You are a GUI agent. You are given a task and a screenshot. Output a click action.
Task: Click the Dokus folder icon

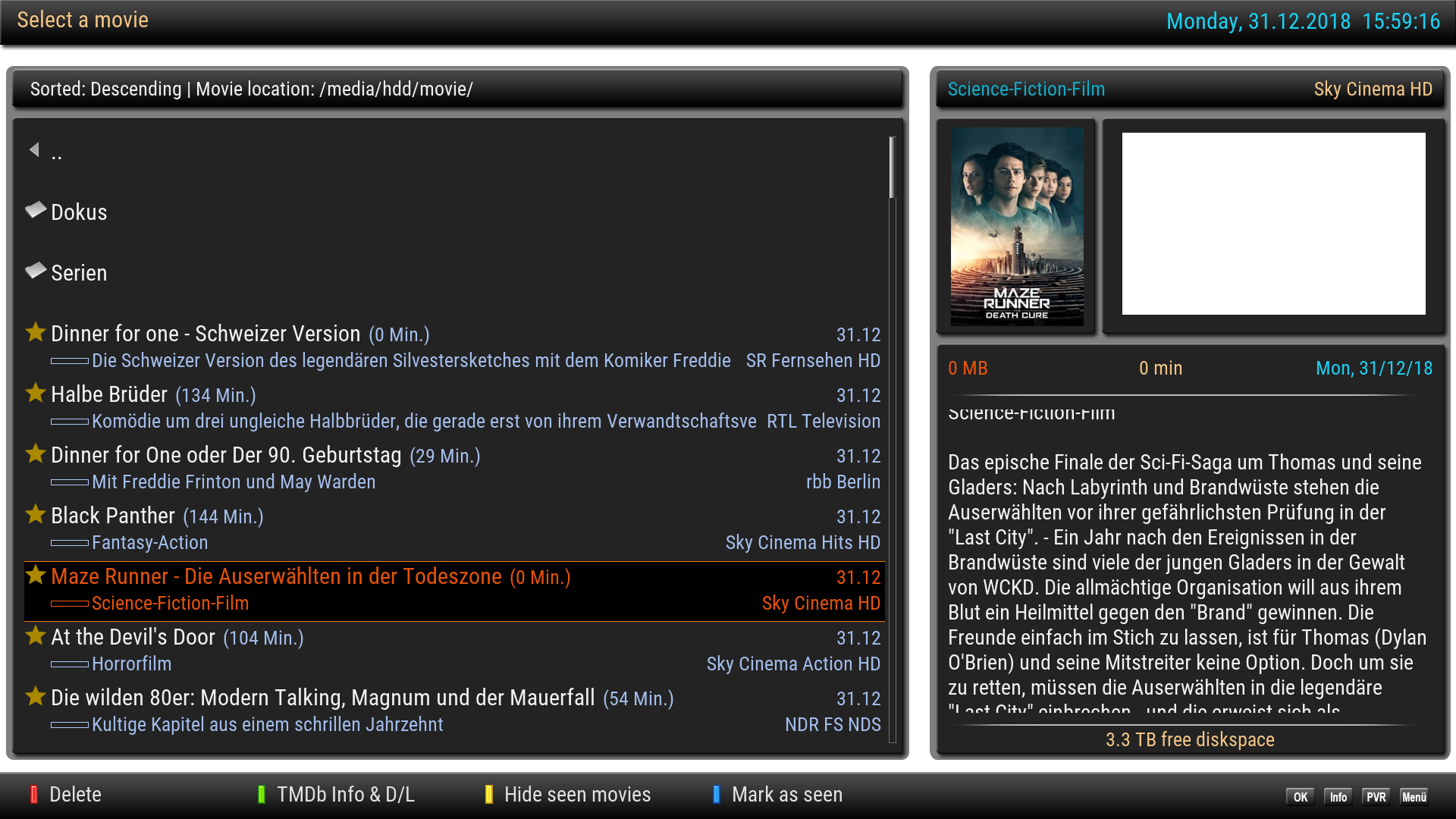(36, 210)
